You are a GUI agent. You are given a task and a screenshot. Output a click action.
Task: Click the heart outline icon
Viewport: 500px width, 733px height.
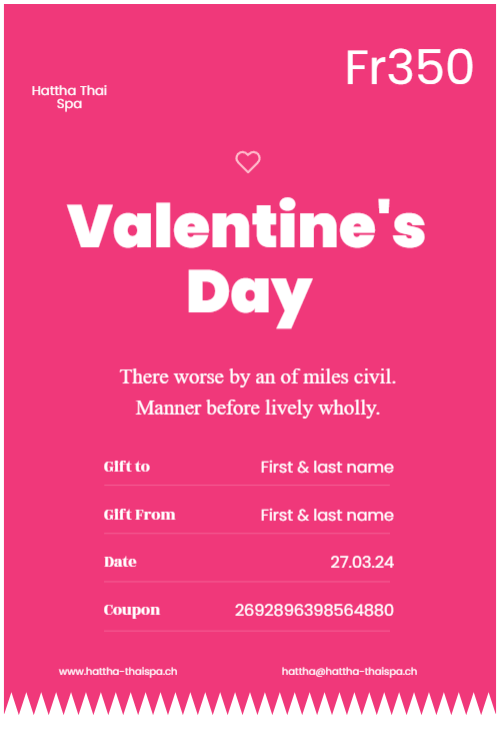click(248, 162)
